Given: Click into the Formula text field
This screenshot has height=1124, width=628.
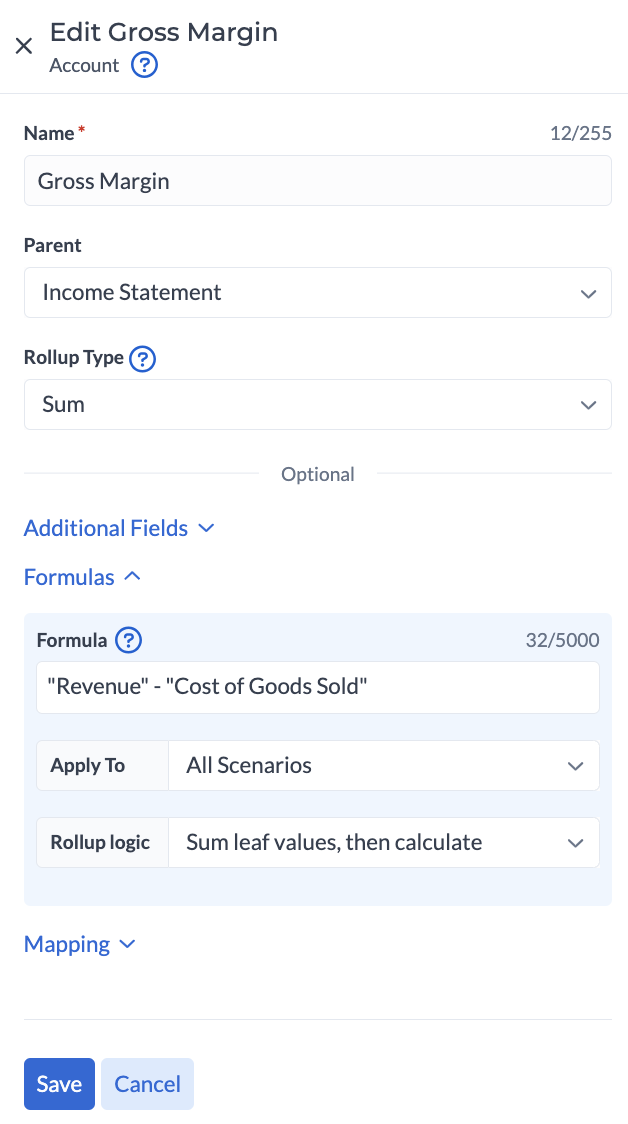Looking at the screenshot, I should point(317,688).
